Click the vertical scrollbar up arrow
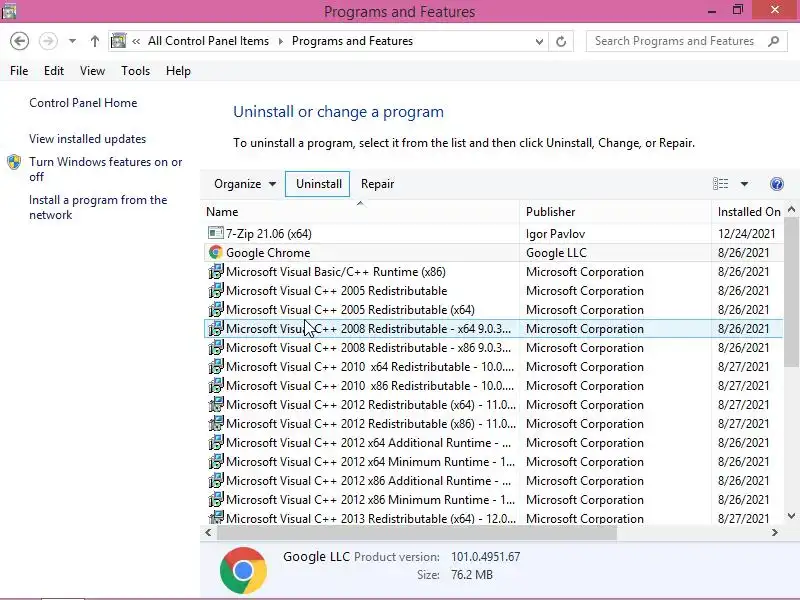 pyautogui.click(x=791, y=209)
